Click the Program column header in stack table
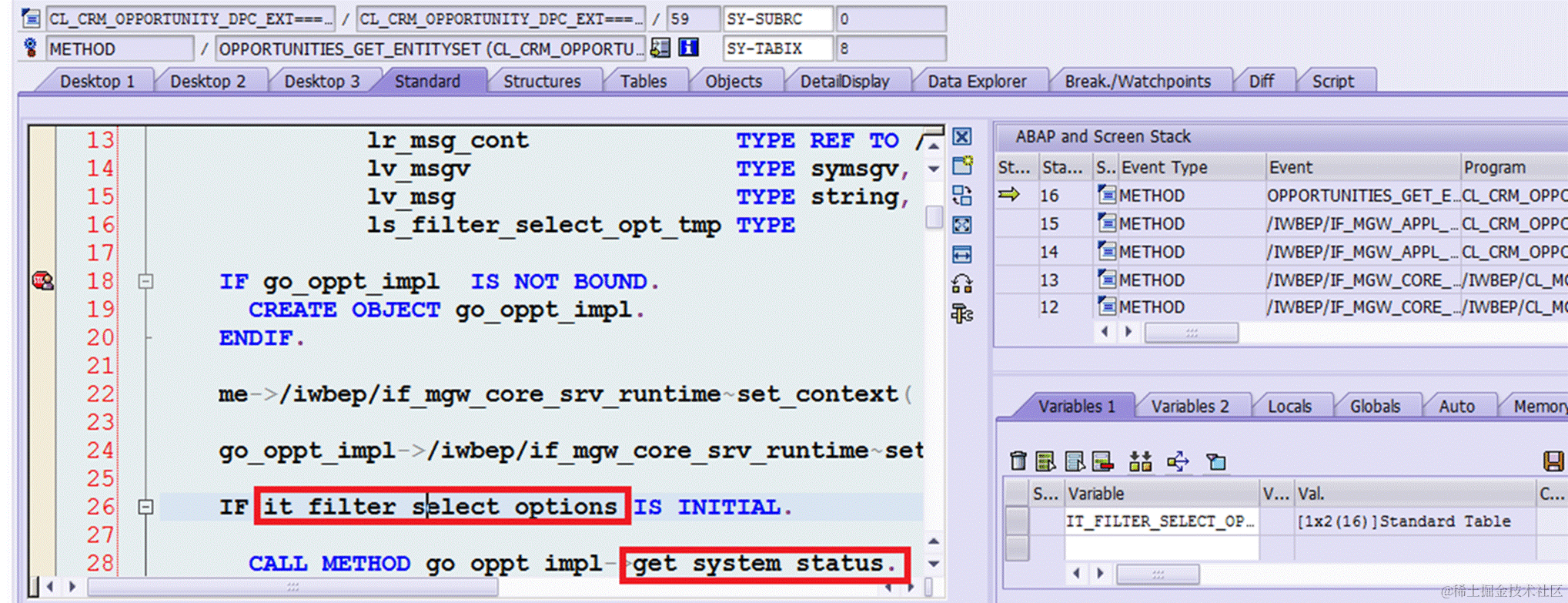Viewport: 1568px width, 603px height. (x=1513, y=167)
